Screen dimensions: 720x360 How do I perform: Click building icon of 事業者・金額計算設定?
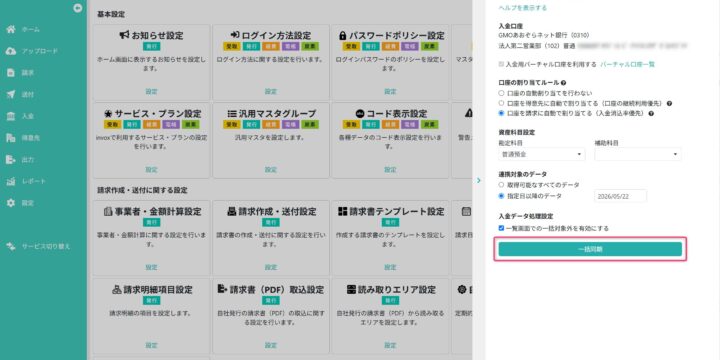tap(108, 212)
